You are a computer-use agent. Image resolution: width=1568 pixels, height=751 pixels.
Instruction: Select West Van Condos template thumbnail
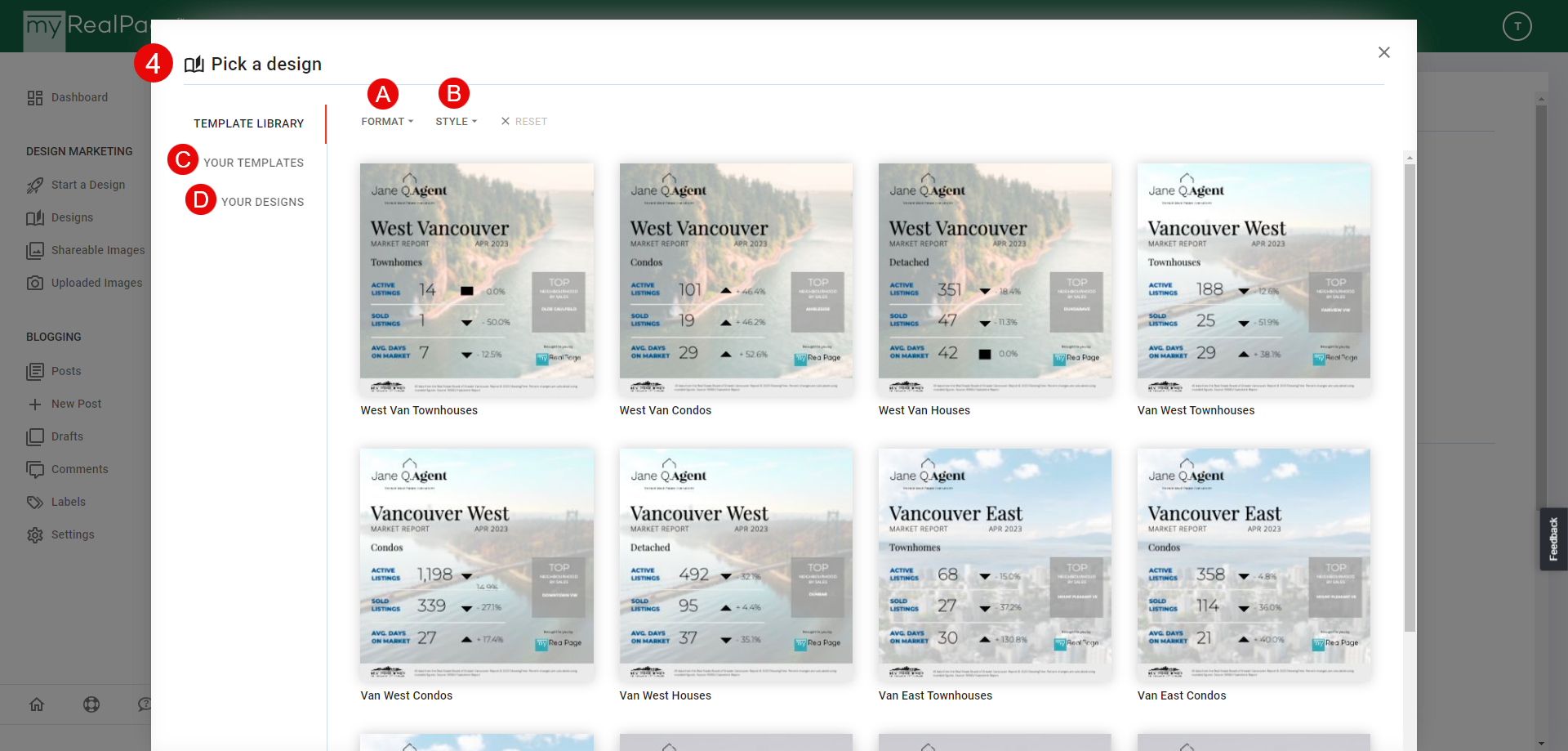coord(736,279)
